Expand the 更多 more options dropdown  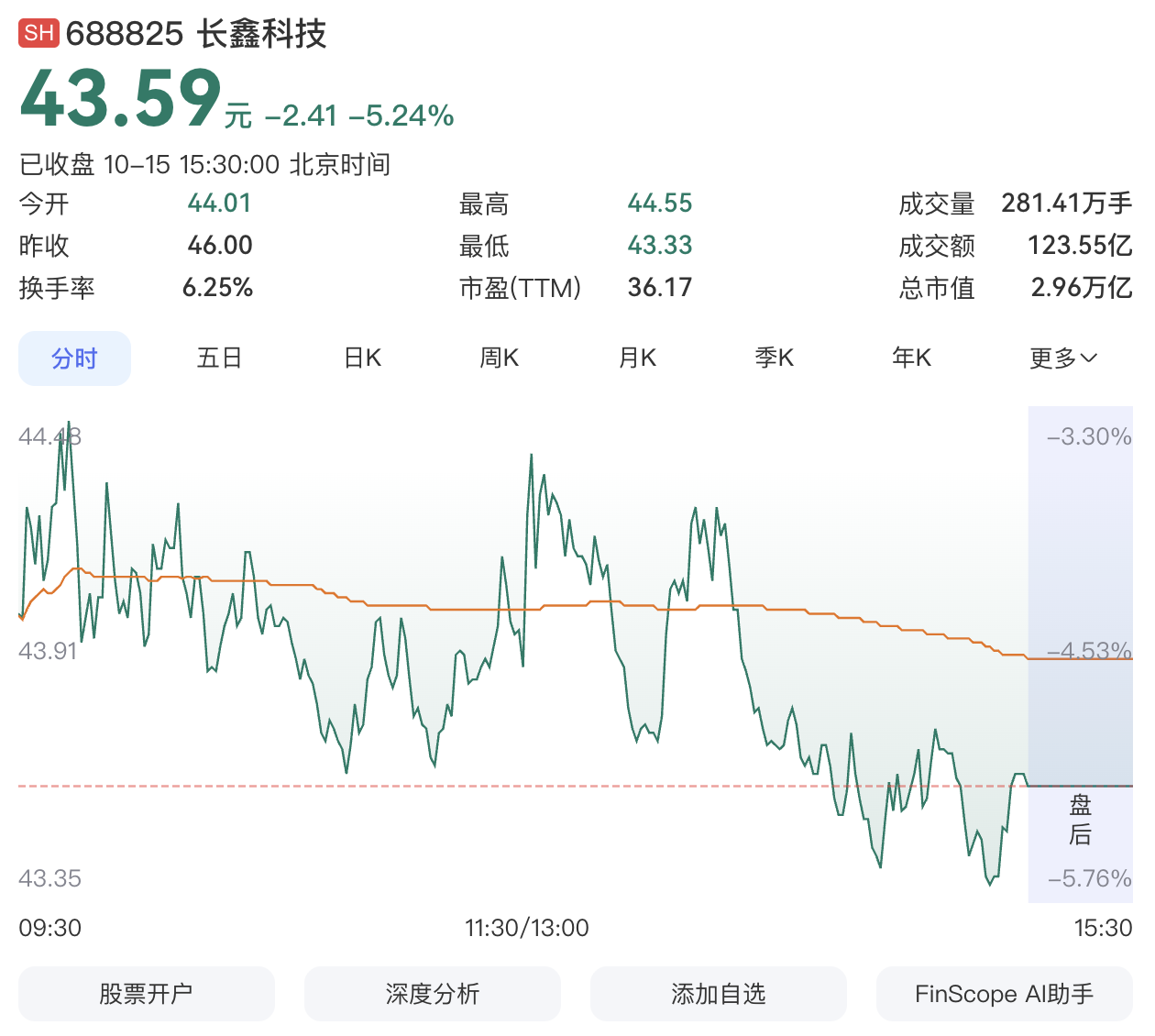click(1063, 358)
